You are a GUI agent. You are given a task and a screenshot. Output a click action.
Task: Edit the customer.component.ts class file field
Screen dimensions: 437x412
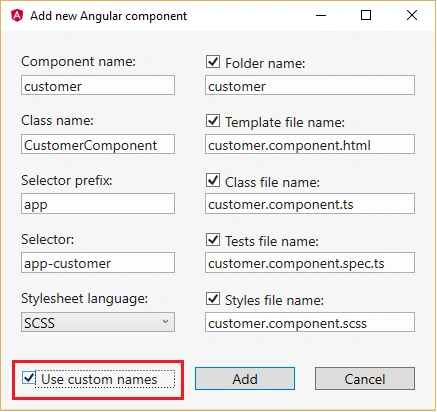[x=310, y=204]
